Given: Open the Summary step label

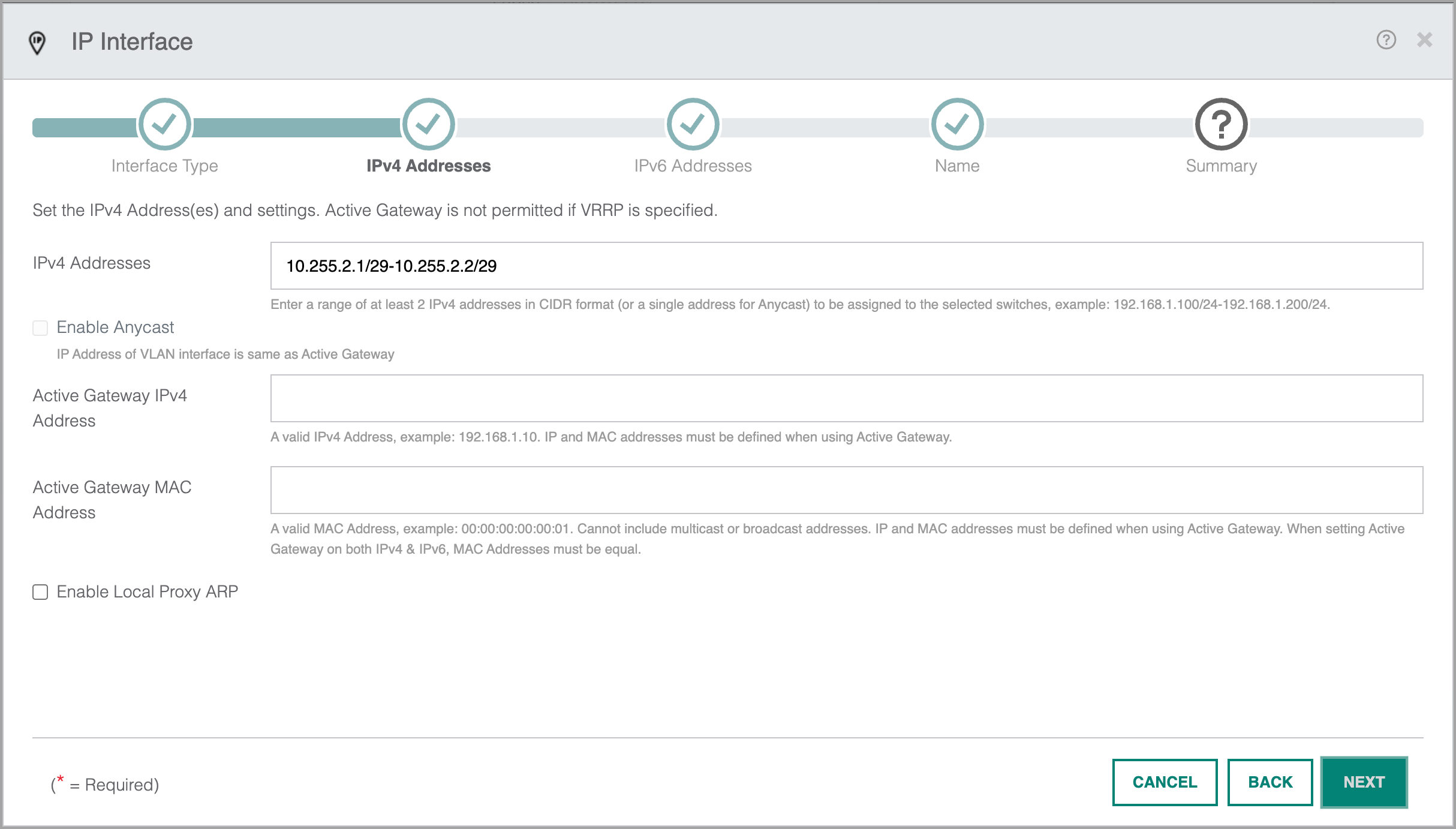Looking at the screenshot, I should pos(1222,166).
